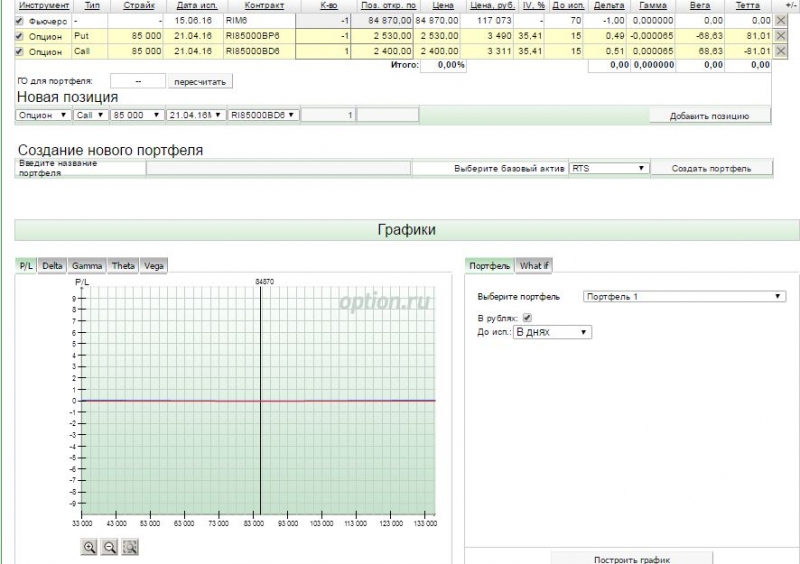
Task: Reset chart zoom with the rightmost magnifier icon
Action: [130, 547]
